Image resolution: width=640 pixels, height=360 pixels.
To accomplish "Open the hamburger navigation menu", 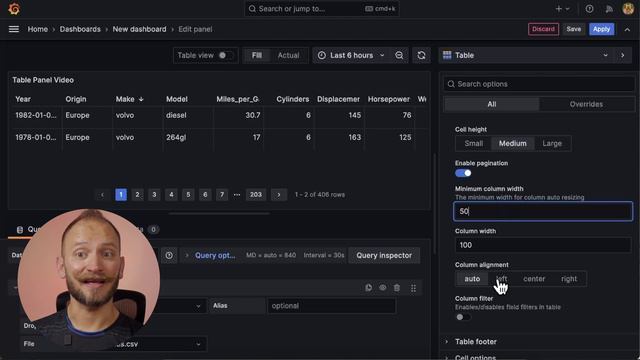I will (x=14, y=29).
